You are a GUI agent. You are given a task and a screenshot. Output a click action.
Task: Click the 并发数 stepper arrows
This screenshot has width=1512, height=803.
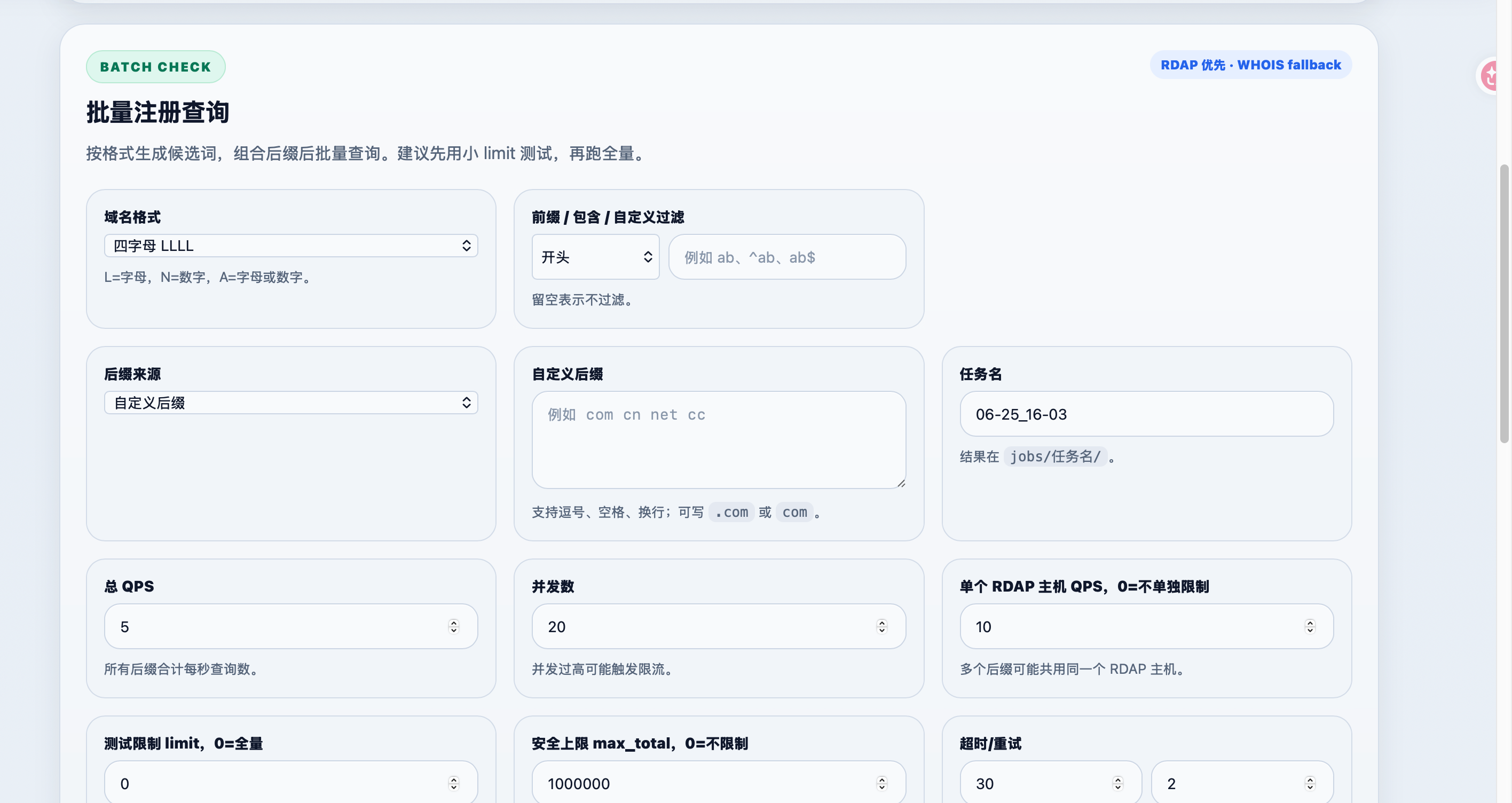pos(881,626)
